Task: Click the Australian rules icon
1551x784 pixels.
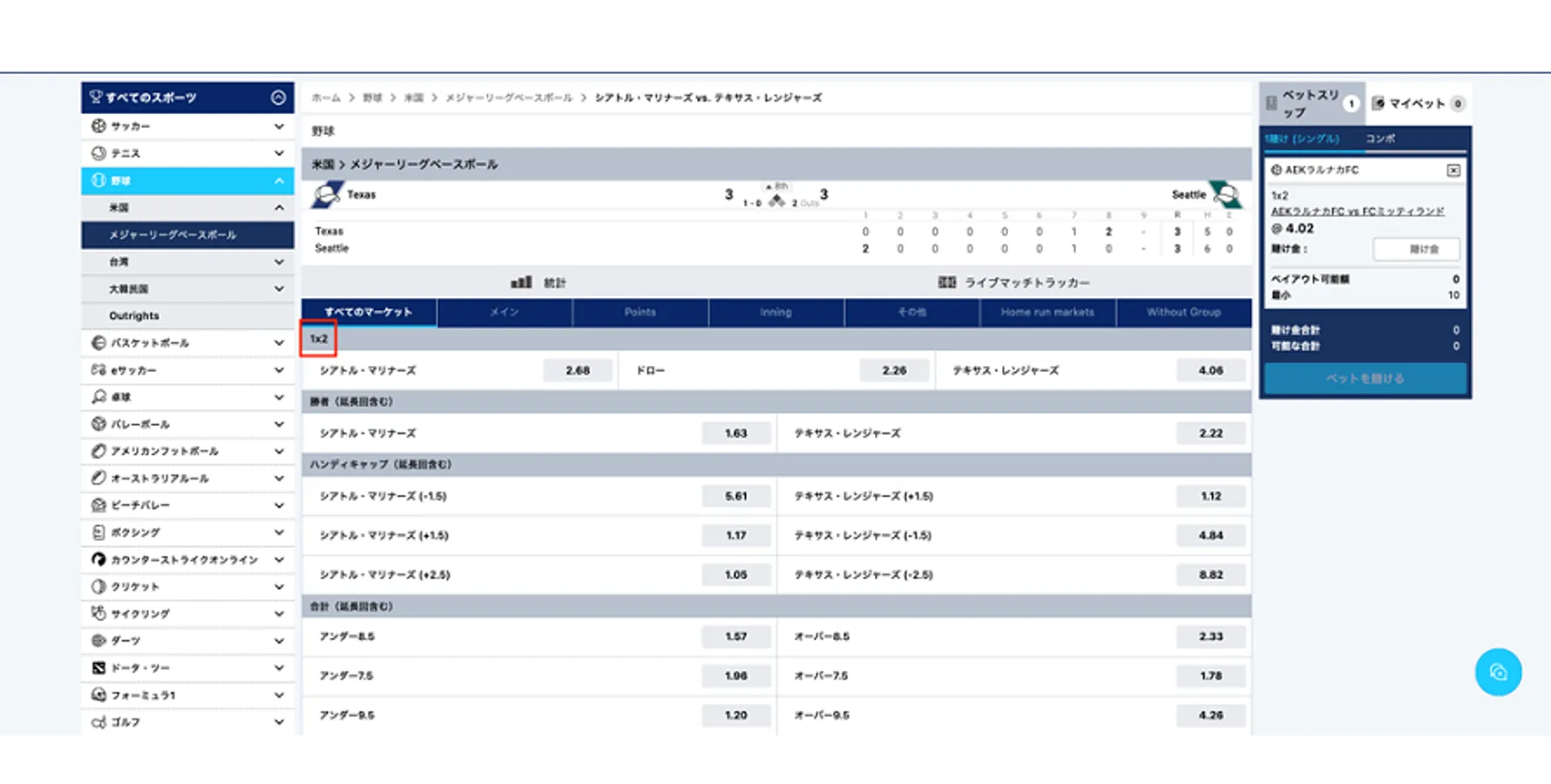Action: (98, 478)
